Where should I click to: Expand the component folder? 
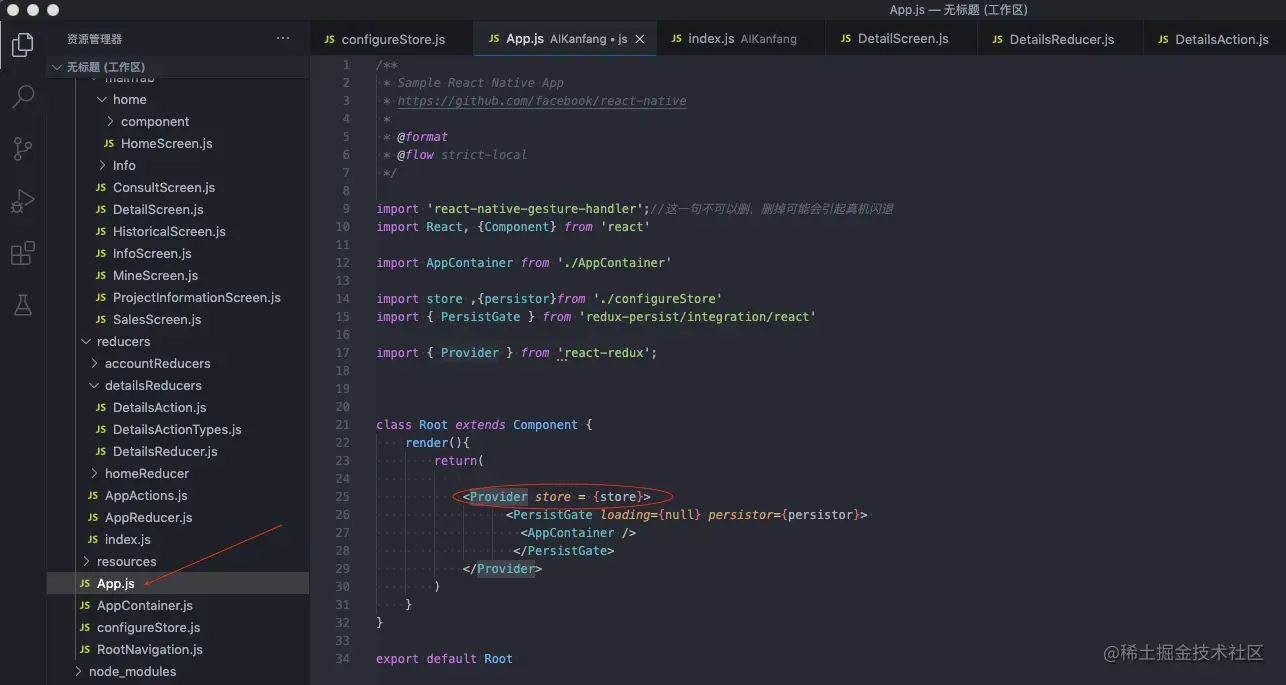tap(178, 121)
